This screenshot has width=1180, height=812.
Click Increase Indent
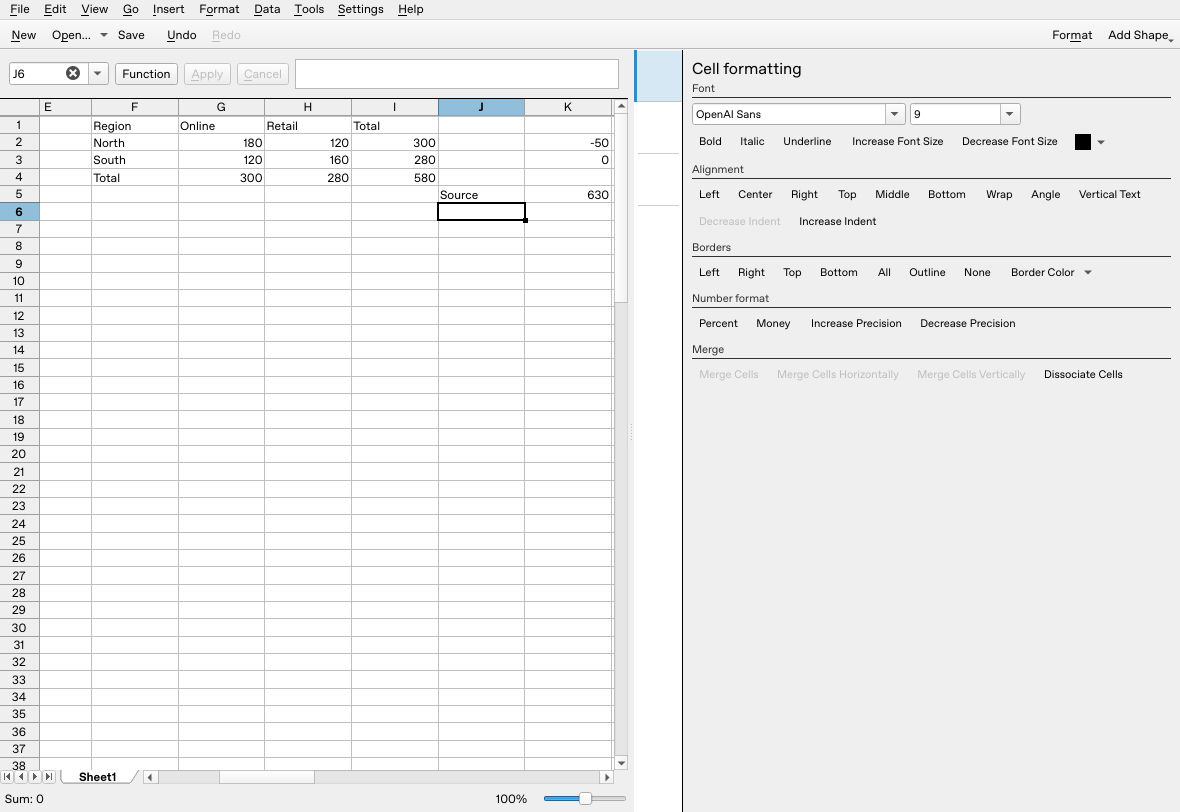pos(837,221)
